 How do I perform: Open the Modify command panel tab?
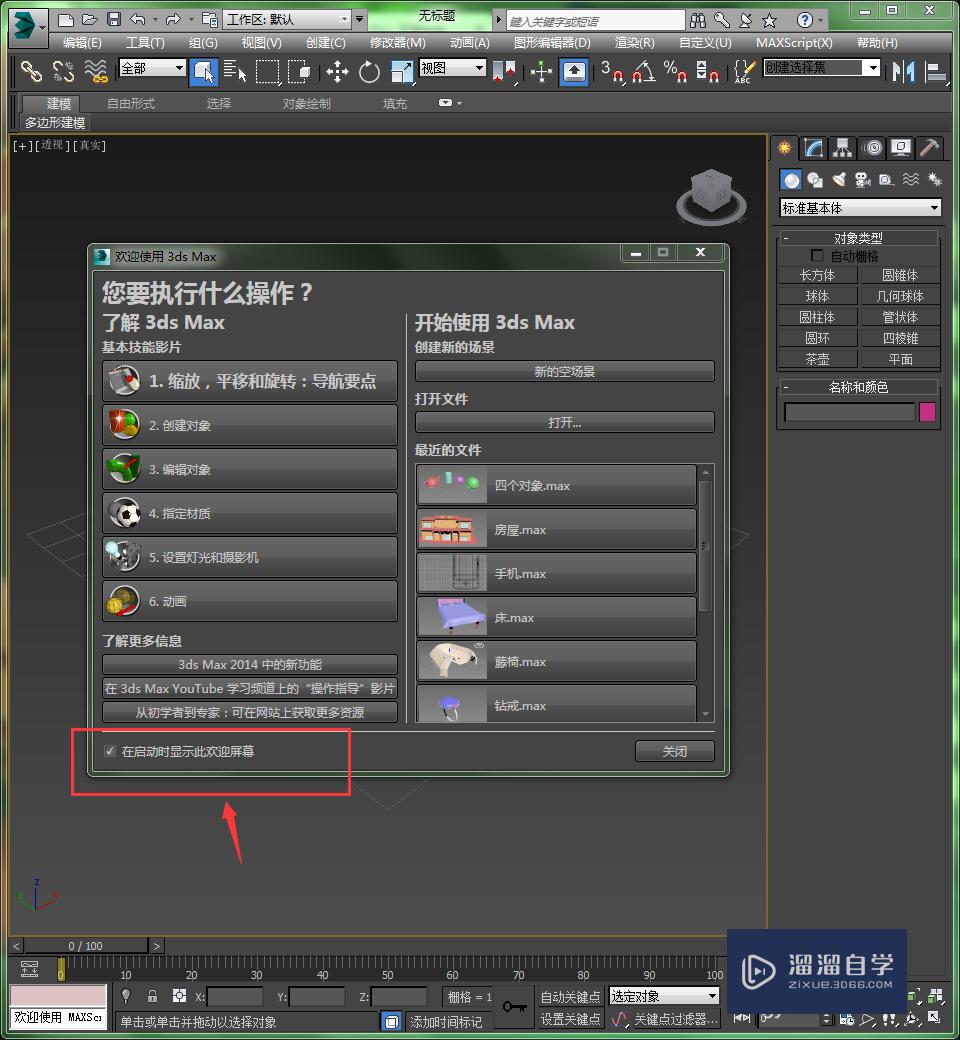(x=813, y=148)
